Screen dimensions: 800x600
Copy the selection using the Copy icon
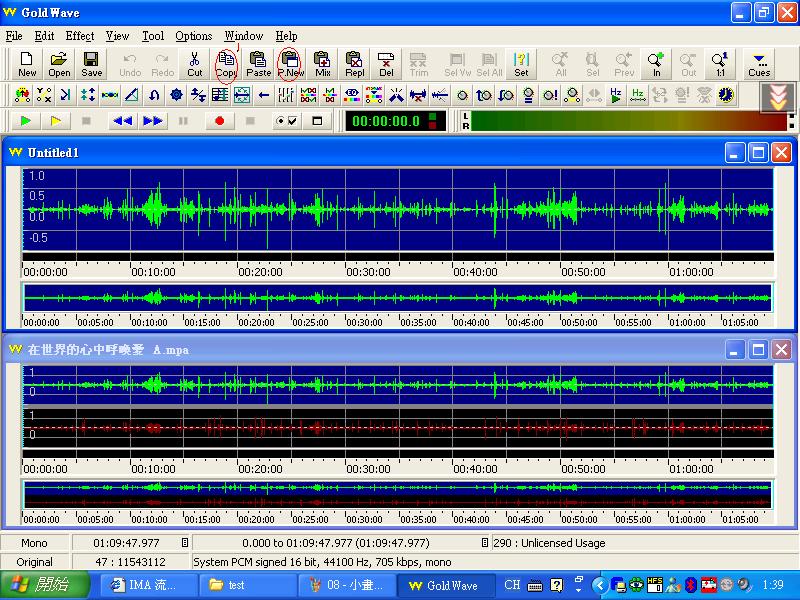point(227,64)
